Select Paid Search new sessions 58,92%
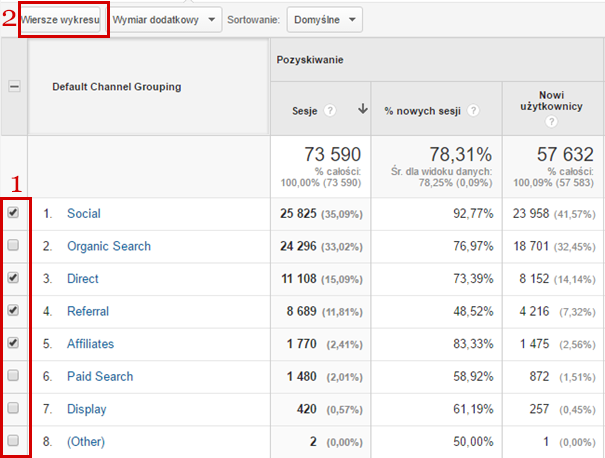 pyautogui.click(x=473, y=376)
